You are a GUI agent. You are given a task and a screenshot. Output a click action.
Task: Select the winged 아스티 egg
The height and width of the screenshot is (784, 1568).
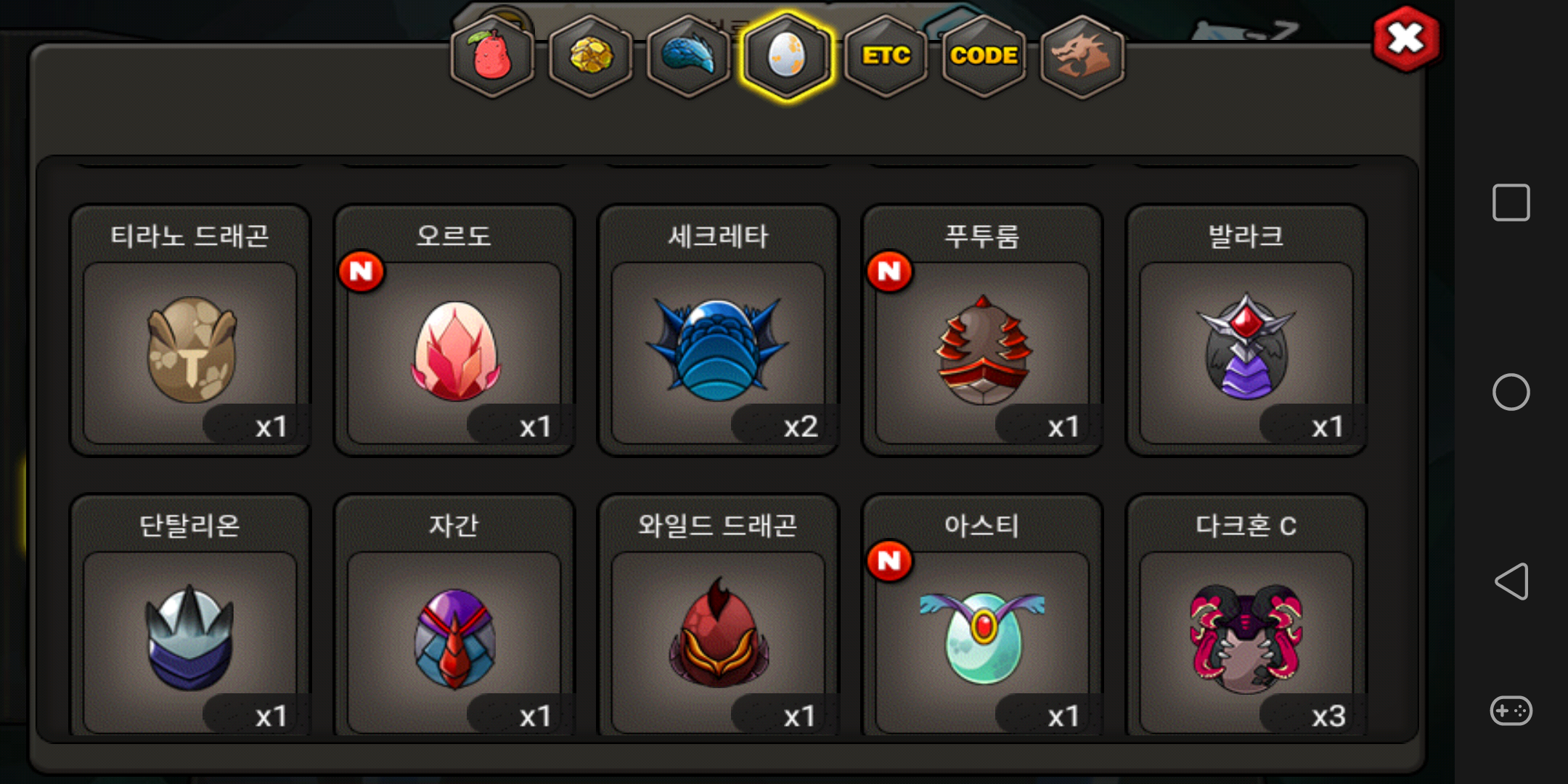[982, 616]
